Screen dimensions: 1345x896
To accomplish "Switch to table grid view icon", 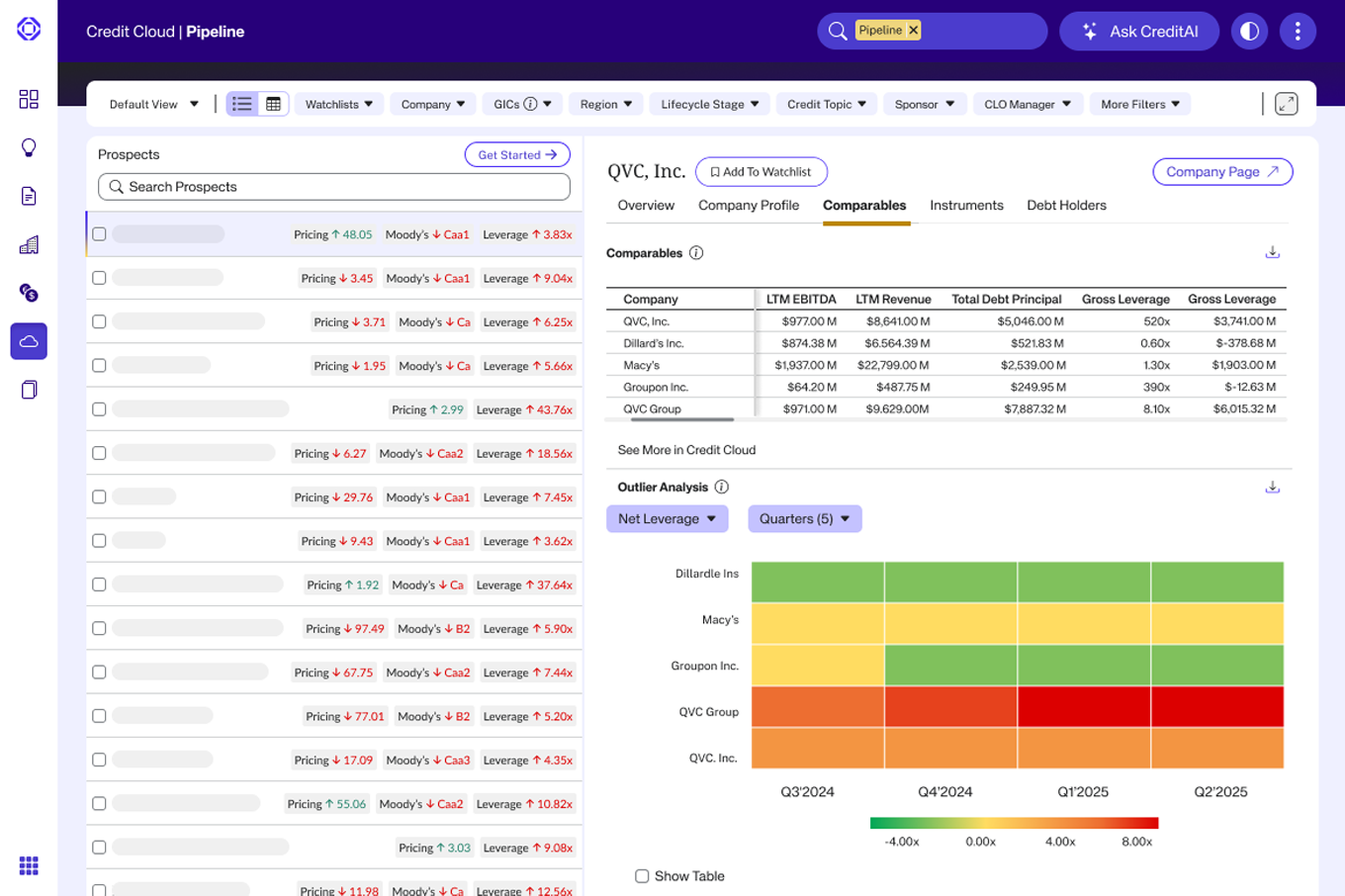I will (x=274, y=104).
